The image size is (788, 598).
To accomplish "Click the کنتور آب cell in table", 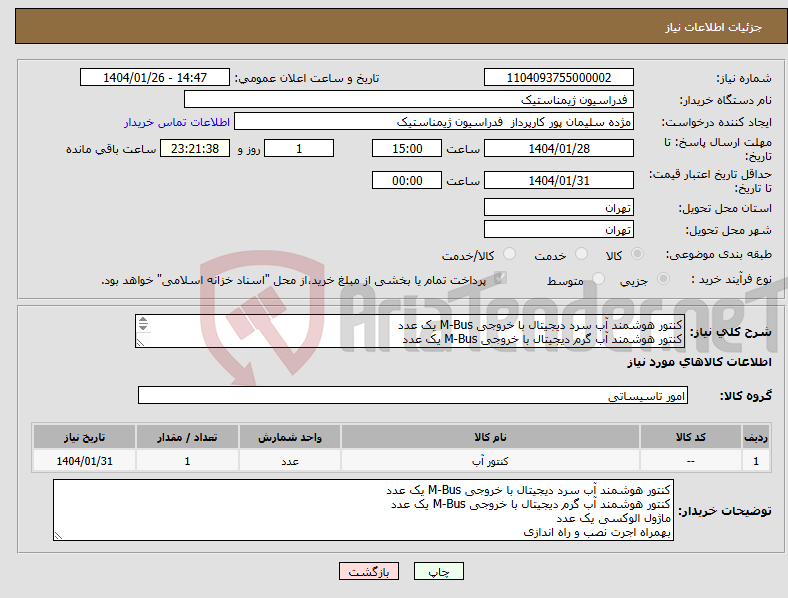I will click(x=490, y=460).
